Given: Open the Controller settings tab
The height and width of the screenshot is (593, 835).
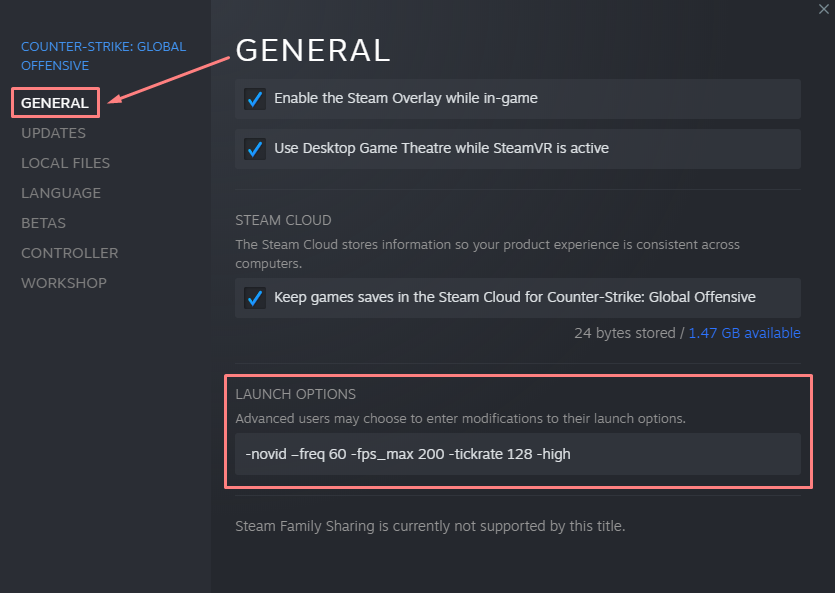Looking at the screenshot, I should 69,253.
